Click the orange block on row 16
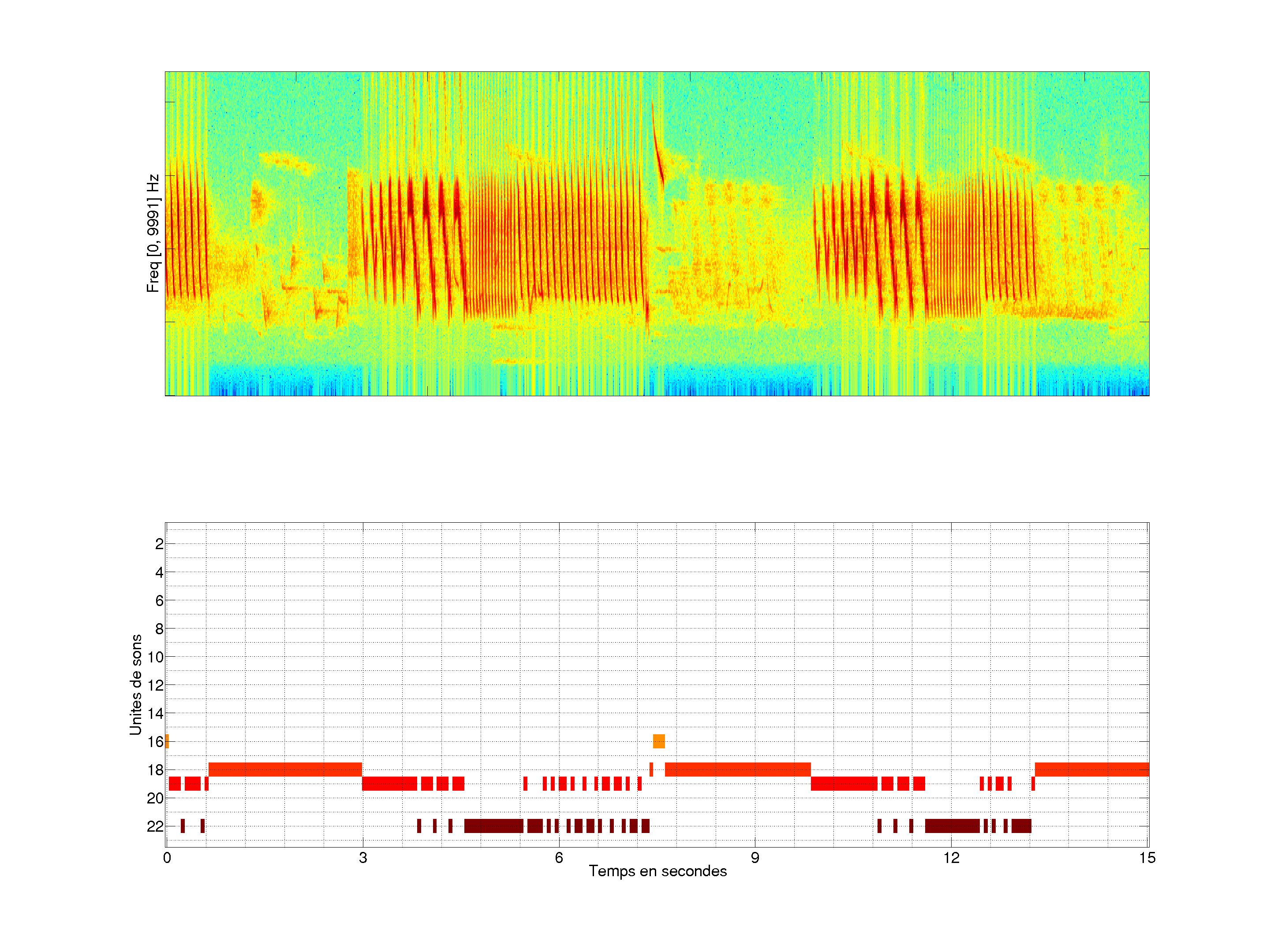 pyautogui.click(x=658, y=741)
